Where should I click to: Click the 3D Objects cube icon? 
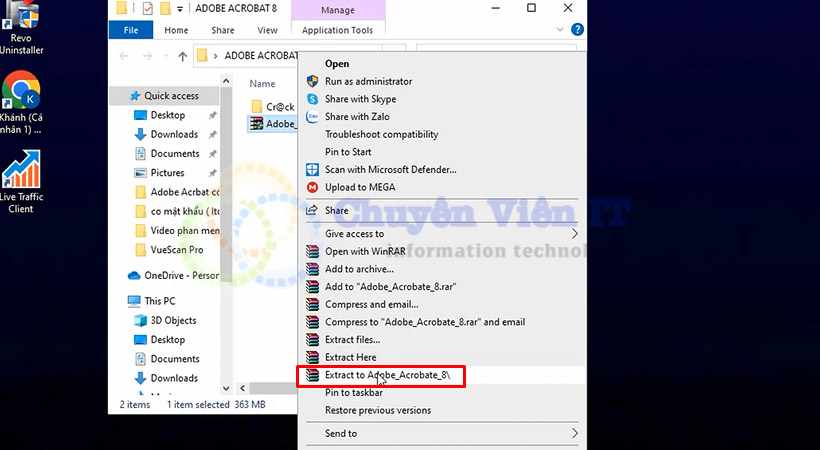click(140, 320)
